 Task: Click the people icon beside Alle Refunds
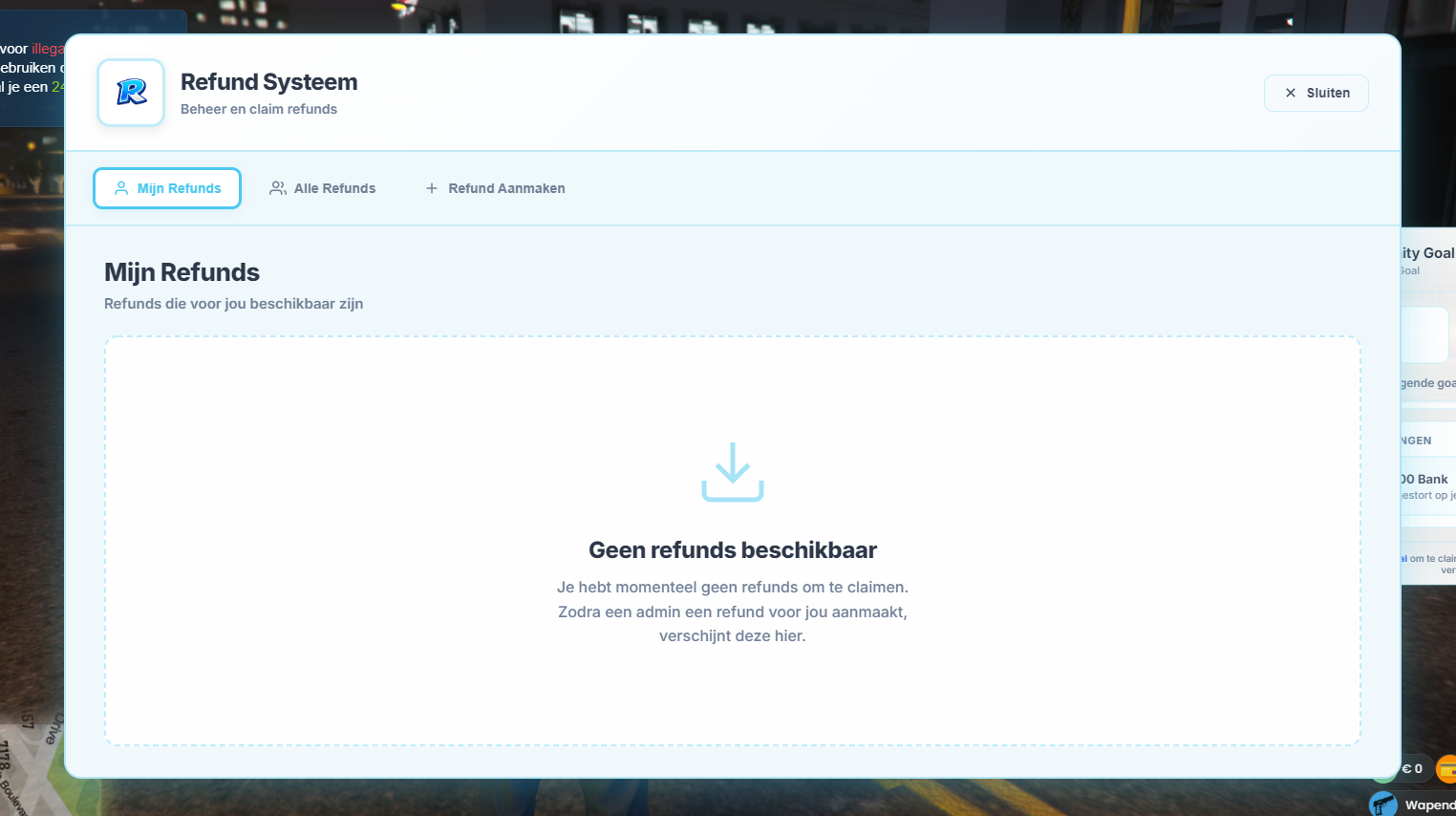coord(278,188)
